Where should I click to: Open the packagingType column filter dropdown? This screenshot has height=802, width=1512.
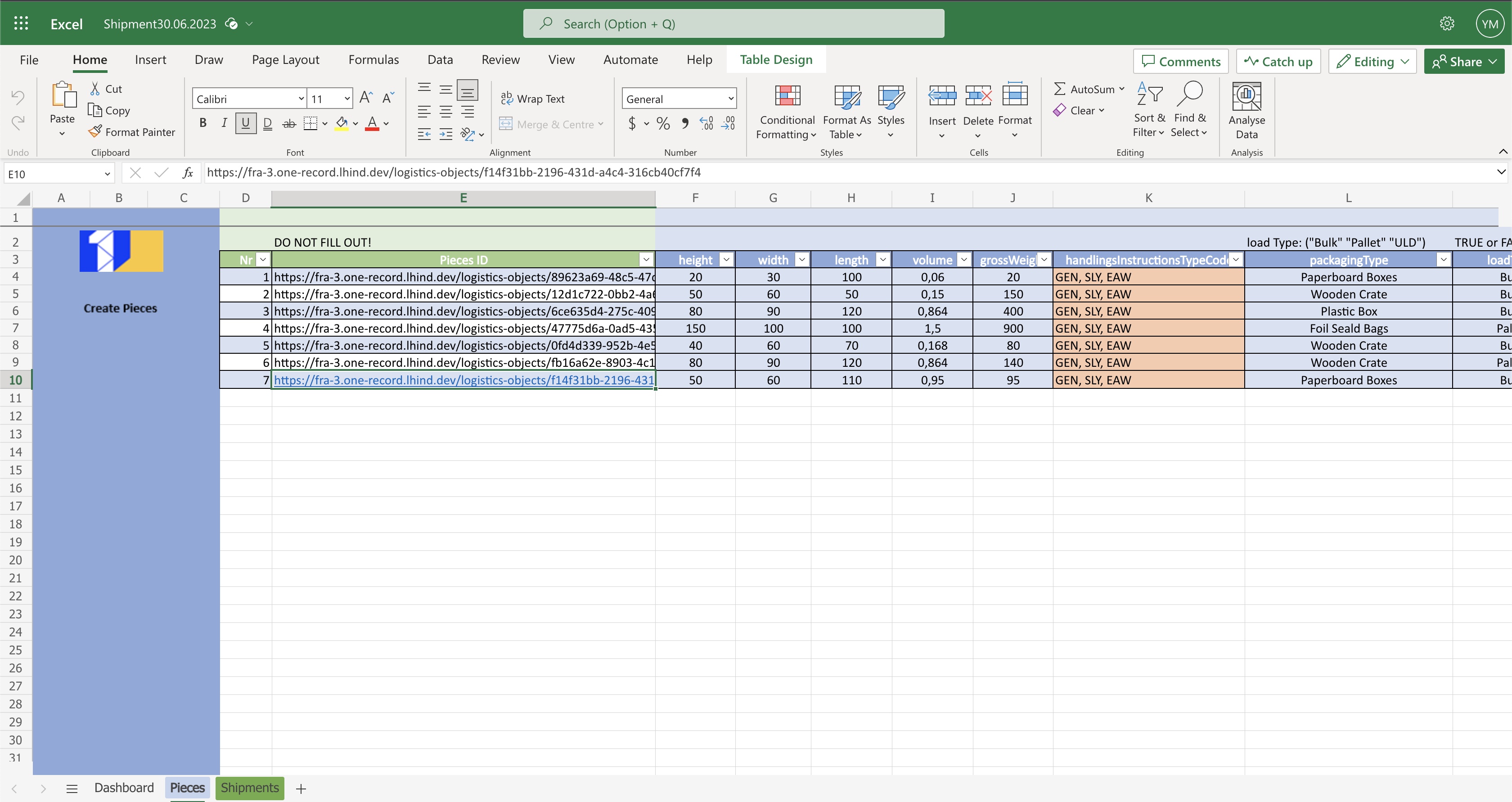(x=1443, y=260)
